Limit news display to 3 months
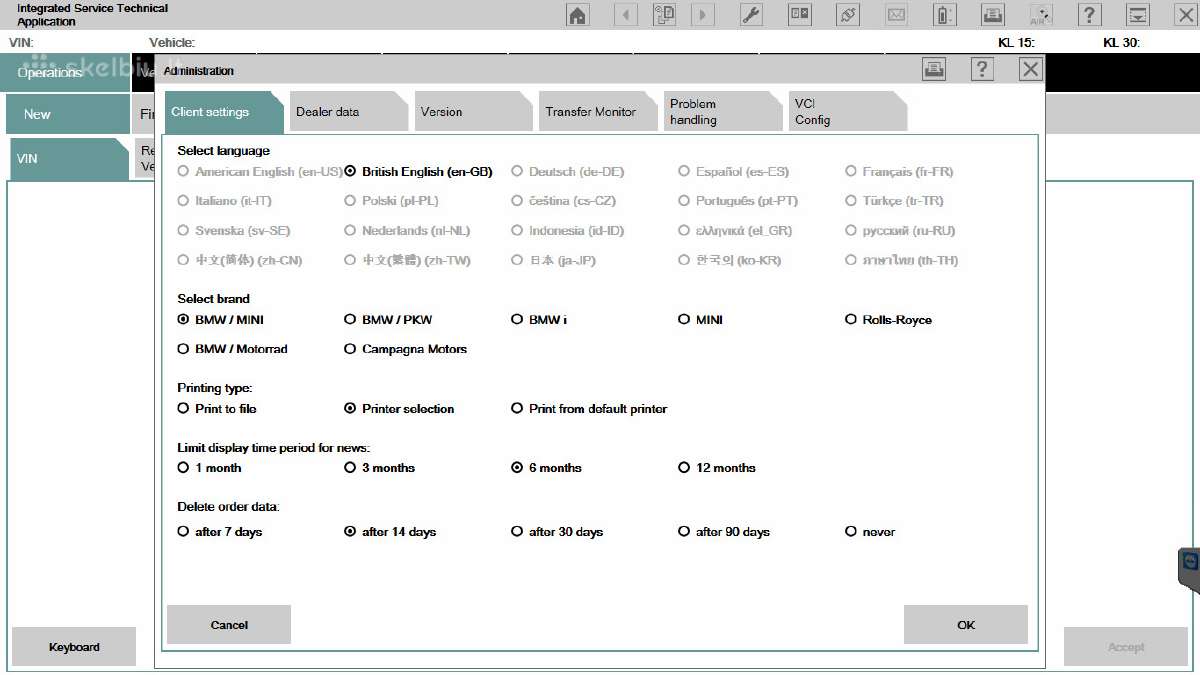Viewport: 1200px width, 675px height. (x=379, y=468)
